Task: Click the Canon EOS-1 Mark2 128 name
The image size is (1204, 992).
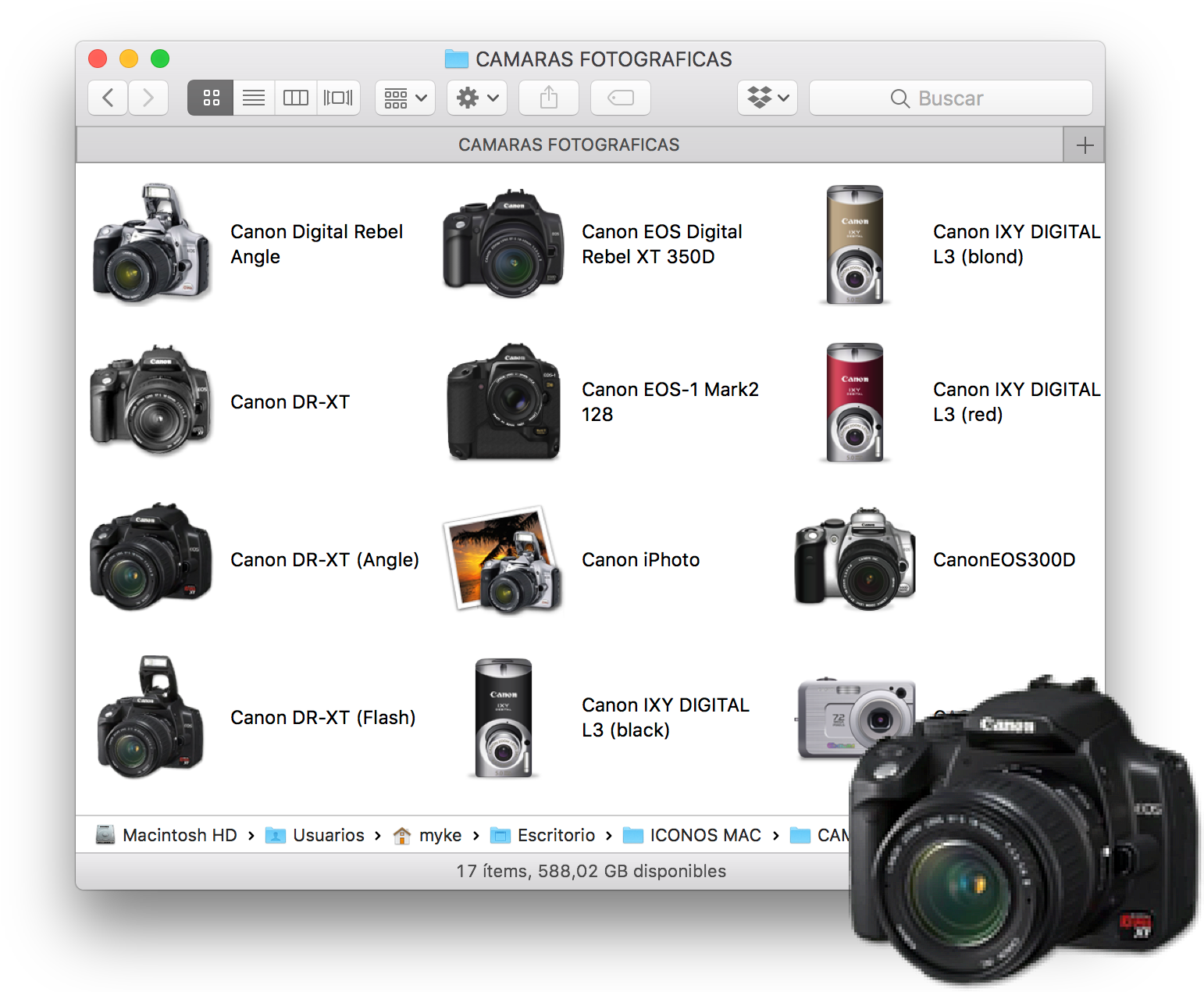Action: 670,402
